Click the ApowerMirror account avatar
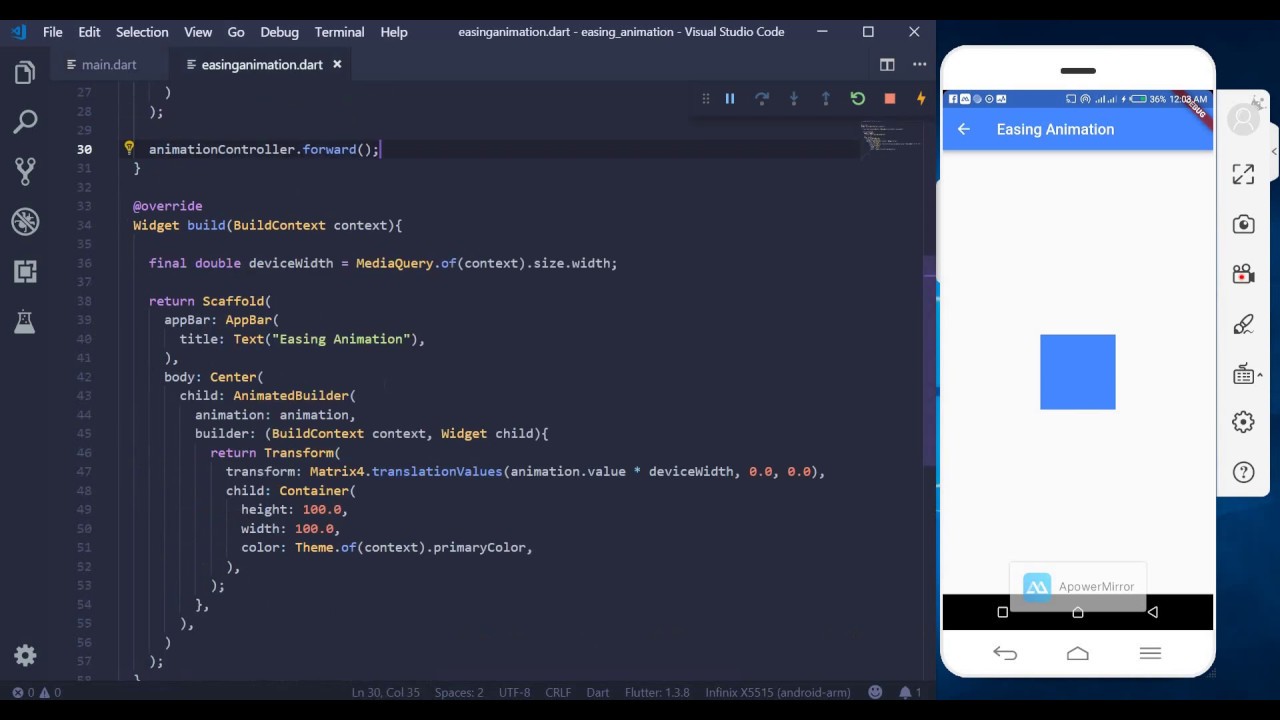Viewport: 1280px width, 720px height. 1244,120
